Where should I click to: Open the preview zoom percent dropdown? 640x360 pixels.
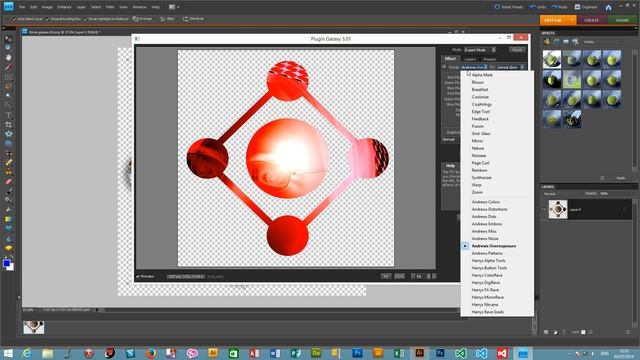pyautogui.click(x=422, y=276)
